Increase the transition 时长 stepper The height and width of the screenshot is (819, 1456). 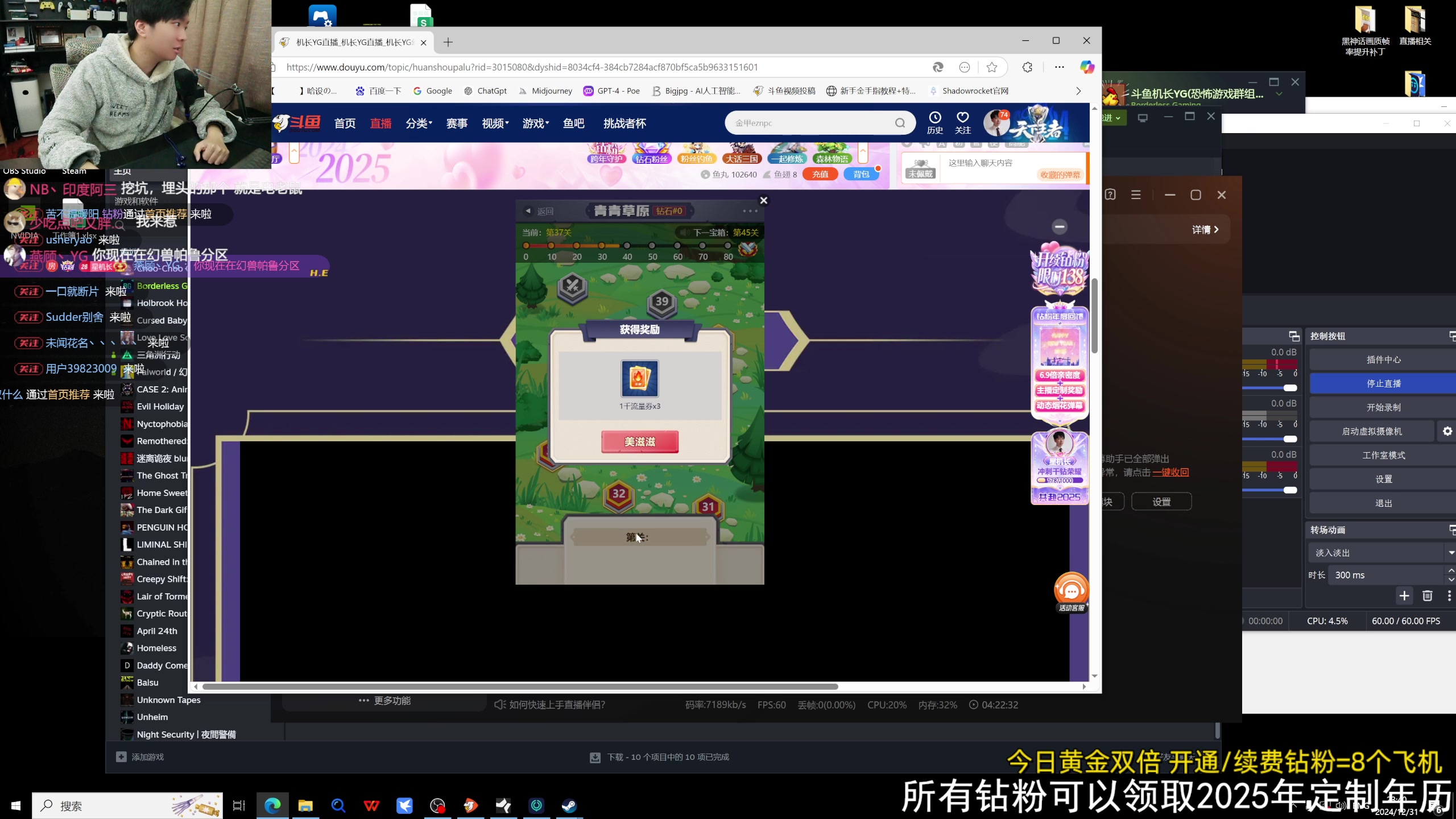pos(1450,570)
